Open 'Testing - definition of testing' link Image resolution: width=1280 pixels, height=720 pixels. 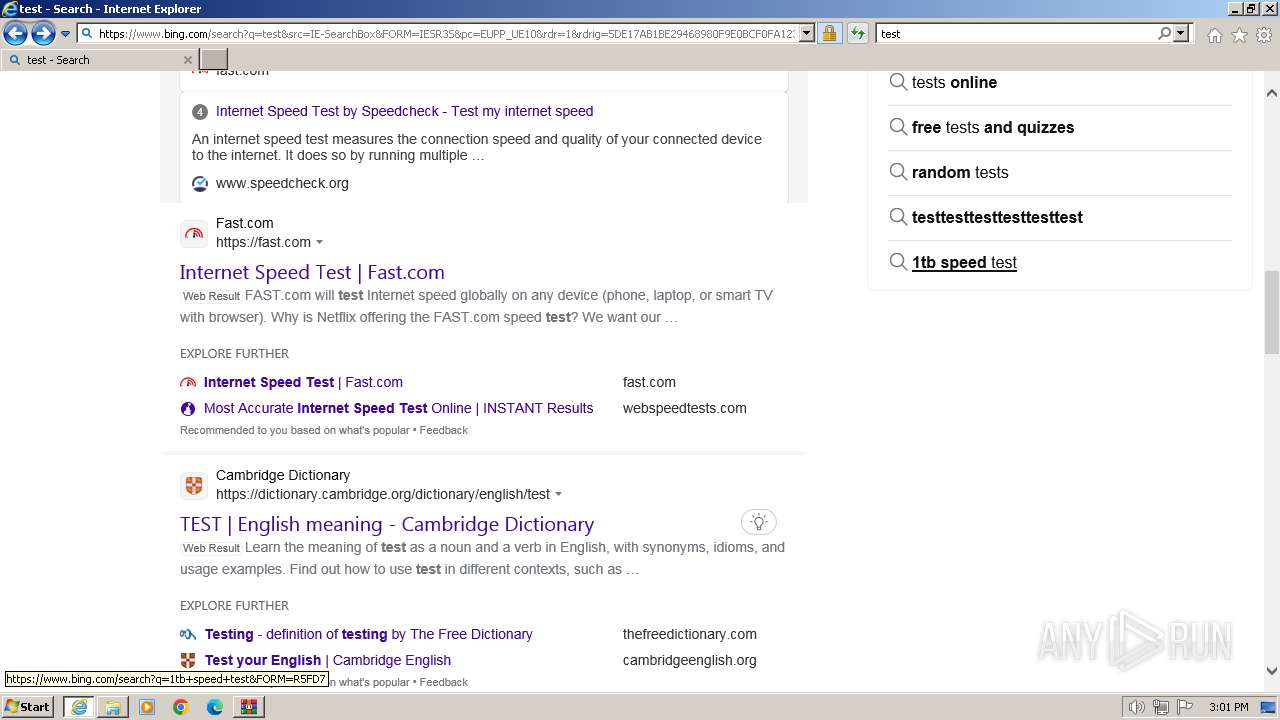(x=368, y=634)
